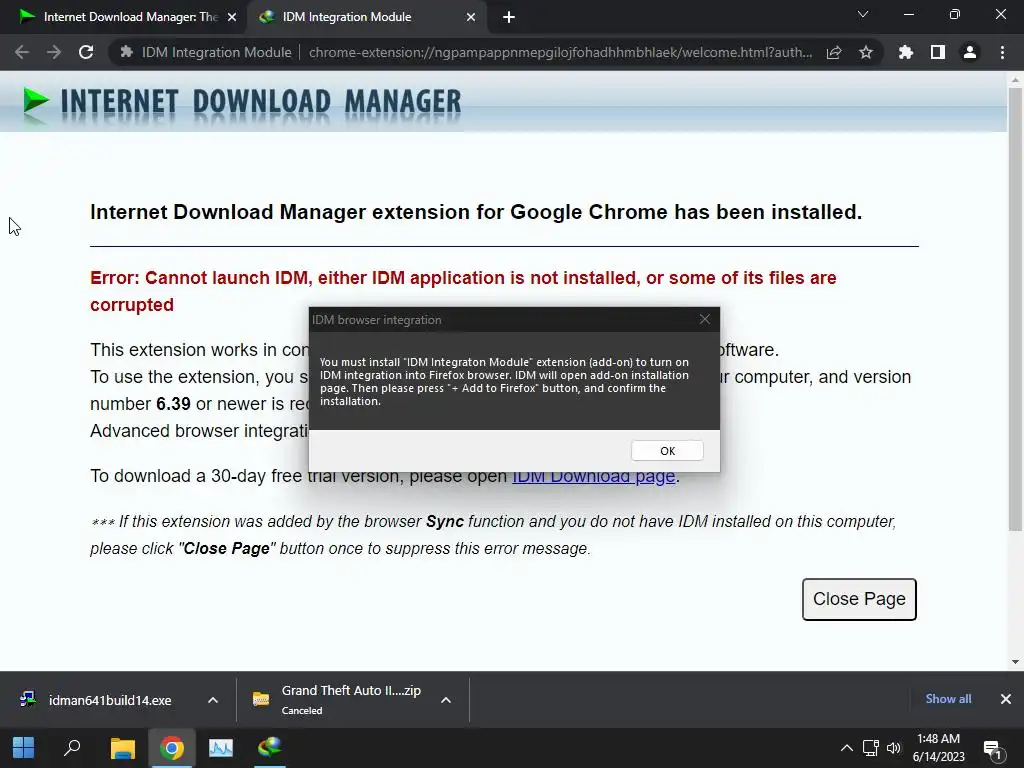
Task: Click the Chrome taskbar icon
Action: (x=171, y=748)
